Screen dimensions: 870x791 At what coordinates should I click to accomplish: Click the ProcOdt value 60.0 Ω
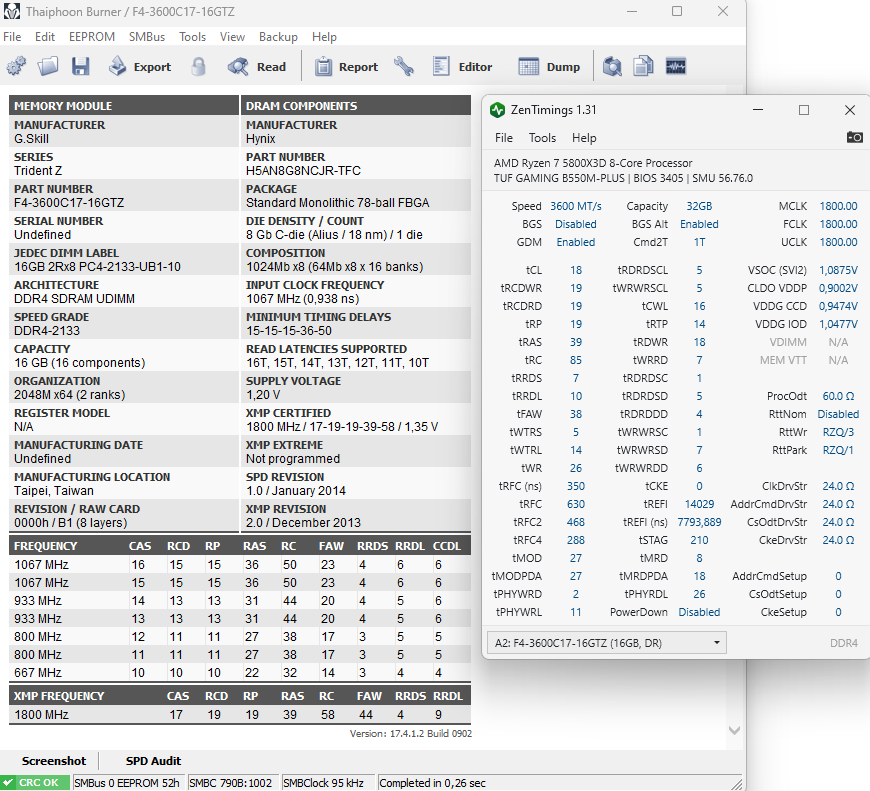pyautogui.click(x=838, y=396)
